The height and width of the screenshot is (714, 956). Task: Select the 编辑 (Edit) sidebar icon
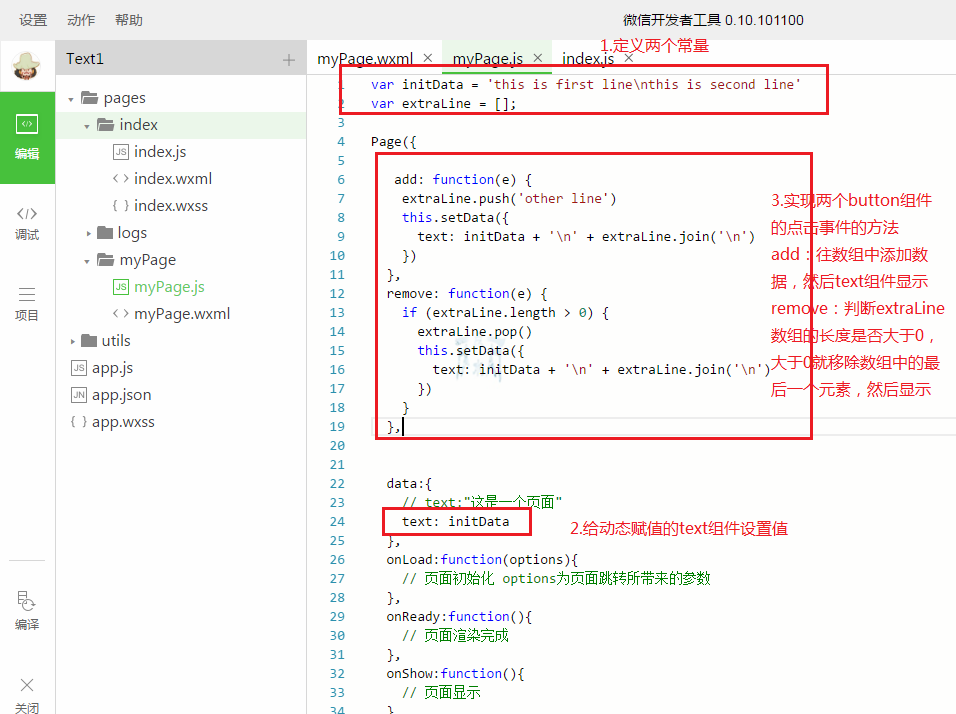[x=27, y=137]
